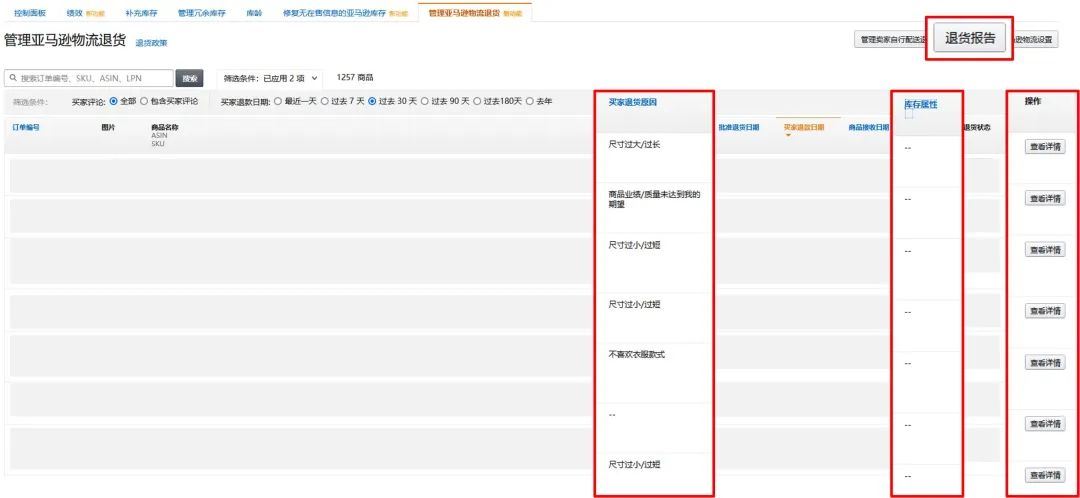Click the dark 搜索 button

coord(189,79)
